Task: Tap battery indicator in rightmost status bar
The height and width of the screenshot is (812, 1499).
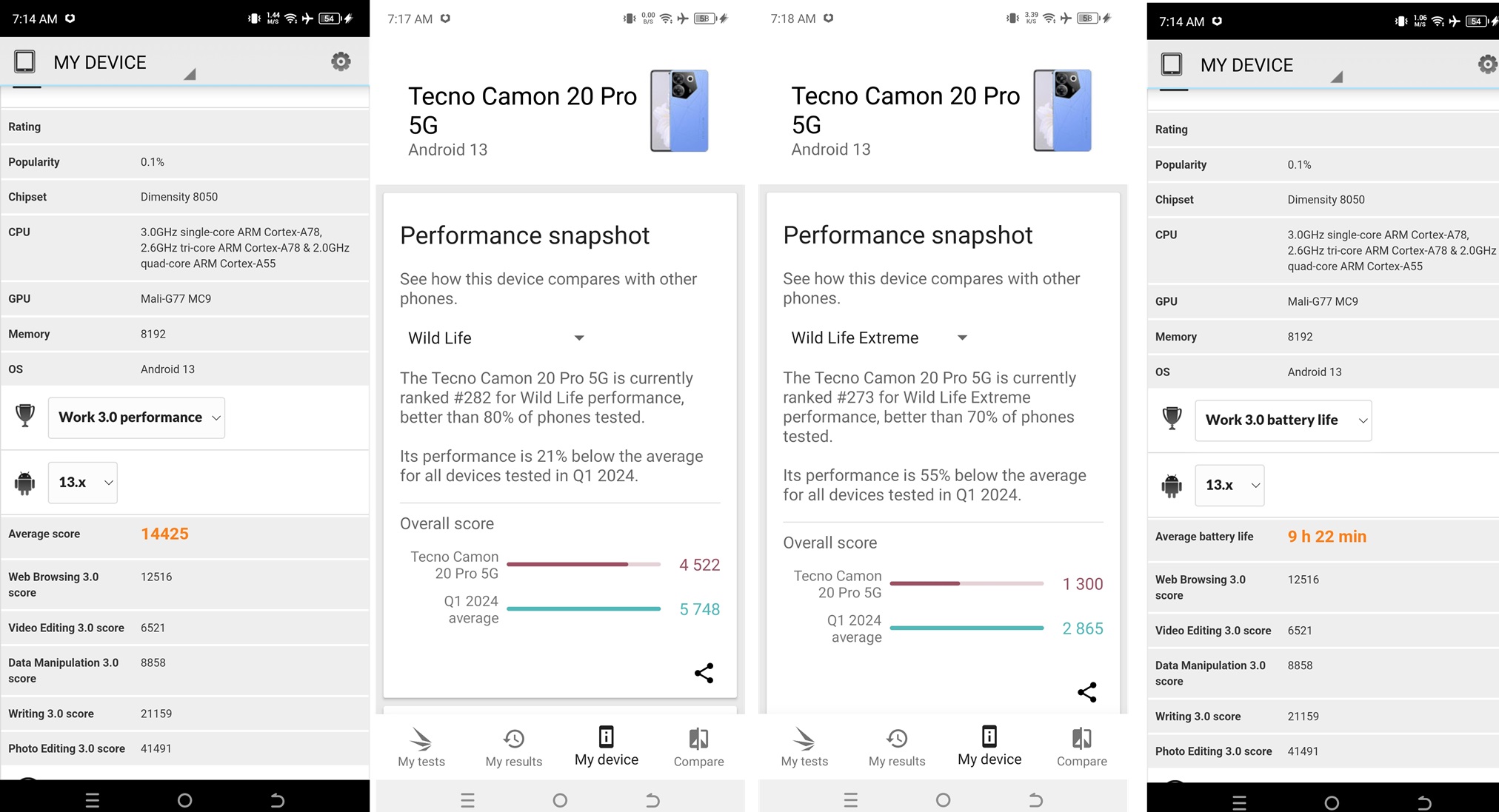Action: [1477, 21]
